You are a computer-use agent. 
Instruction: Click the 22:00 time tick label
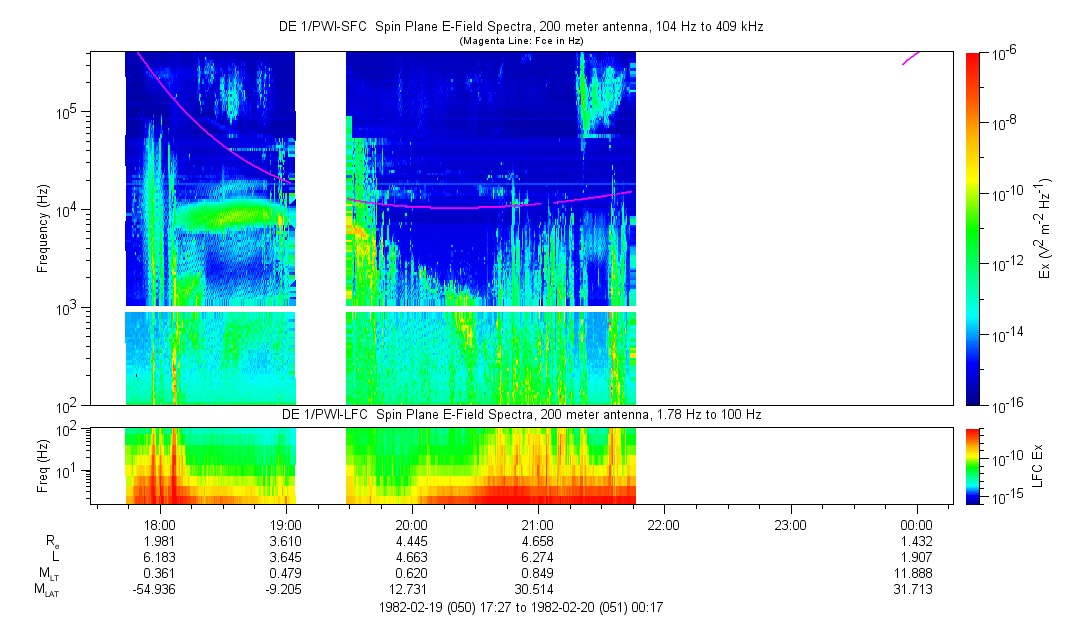[664, 525]
